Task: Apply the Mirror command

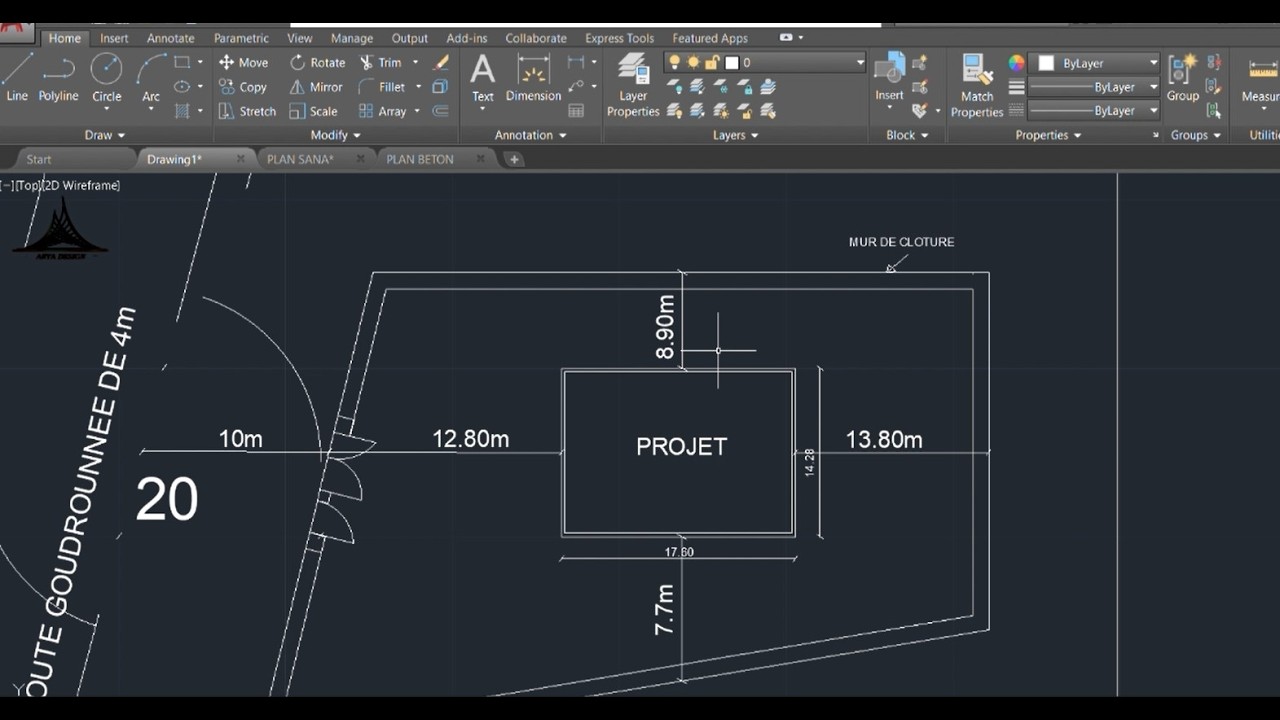Action: pos(316,87)
